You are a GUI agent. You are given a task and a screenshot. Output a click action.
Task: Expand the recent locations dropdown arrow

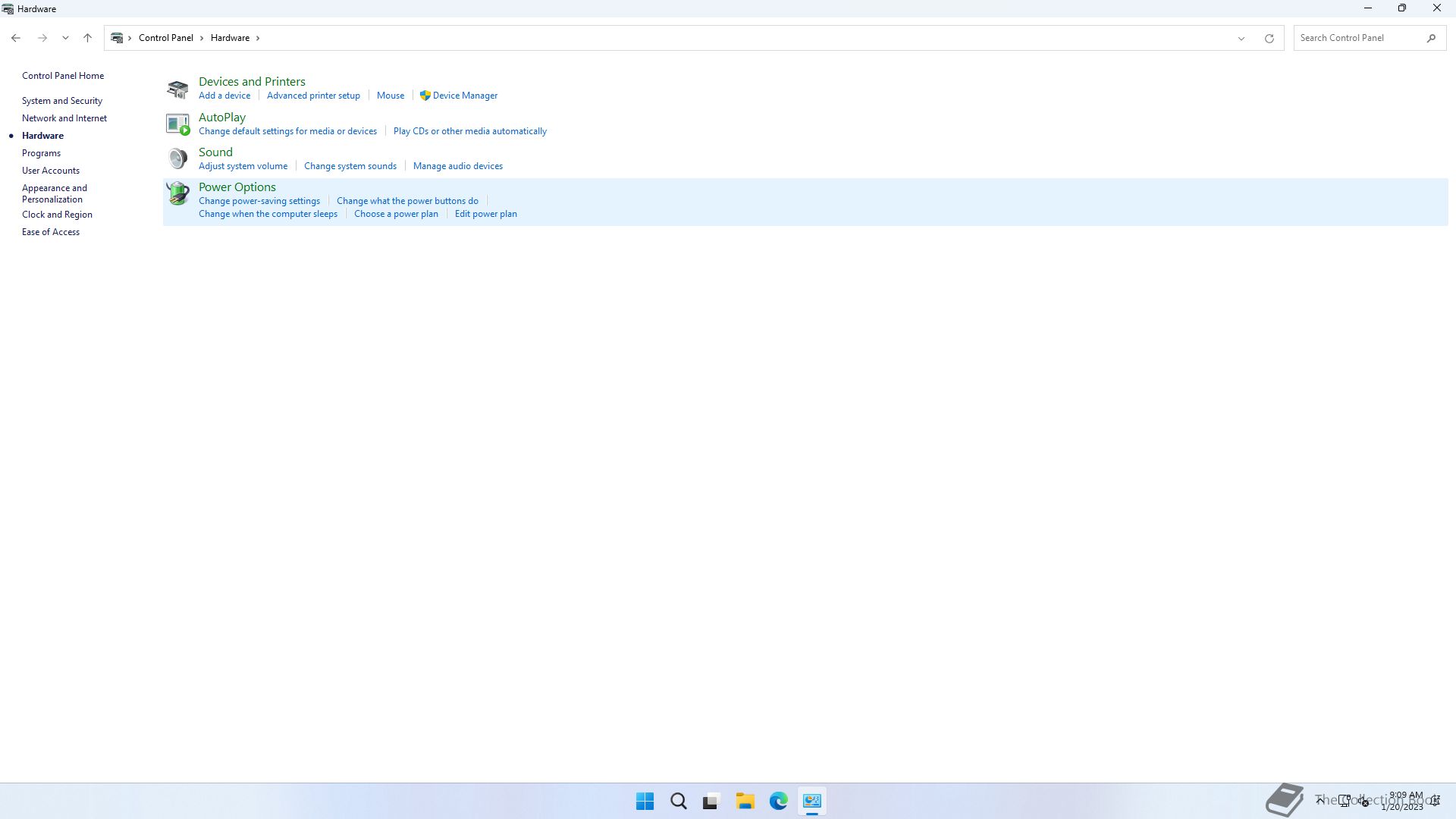pos(65,38)
